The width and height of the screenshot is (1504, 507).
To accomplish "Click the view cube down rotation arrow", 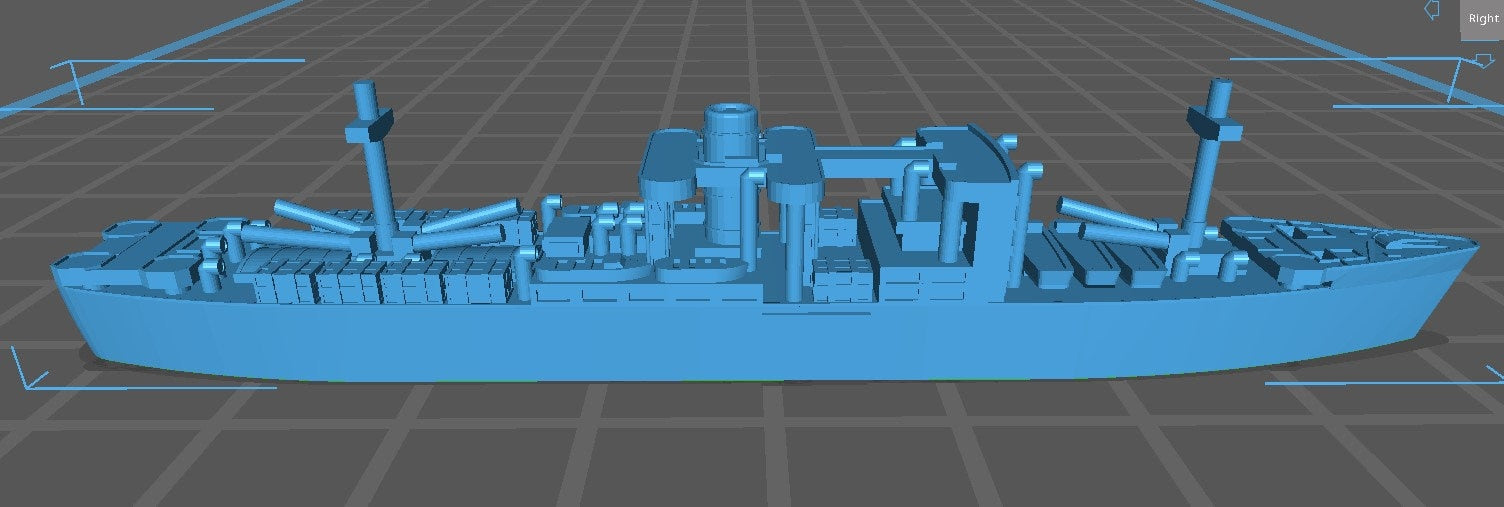I will 1484,61.
